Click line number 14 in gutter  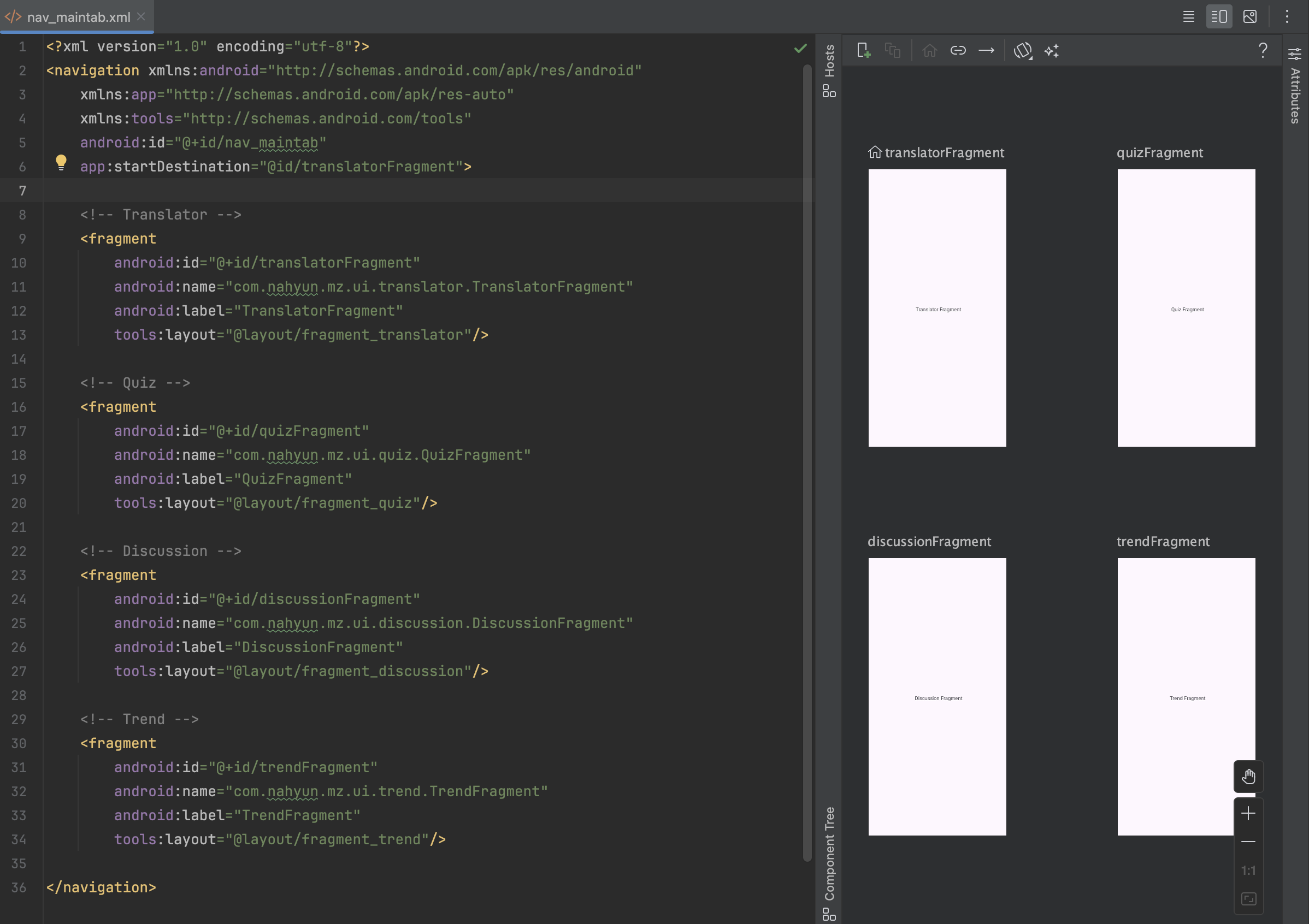[x=19, y=359]
